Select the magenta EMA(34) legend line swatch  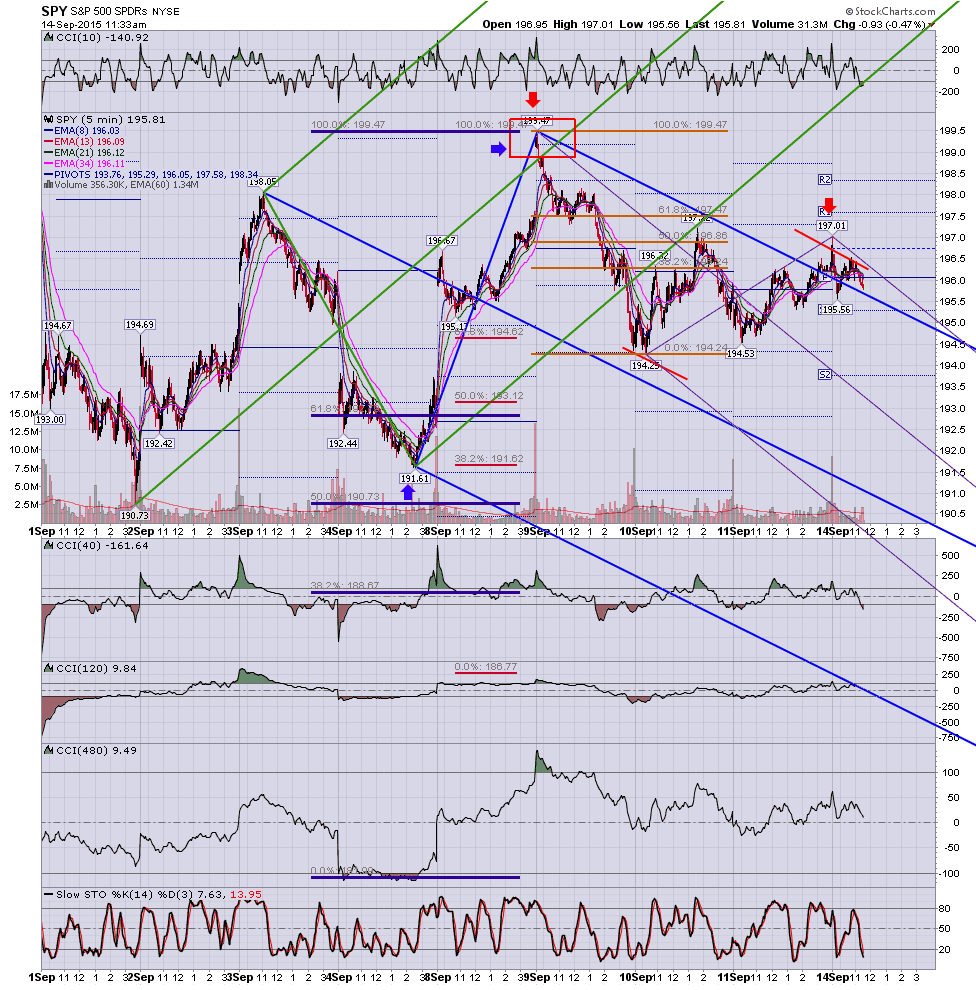tap(48, 164)
